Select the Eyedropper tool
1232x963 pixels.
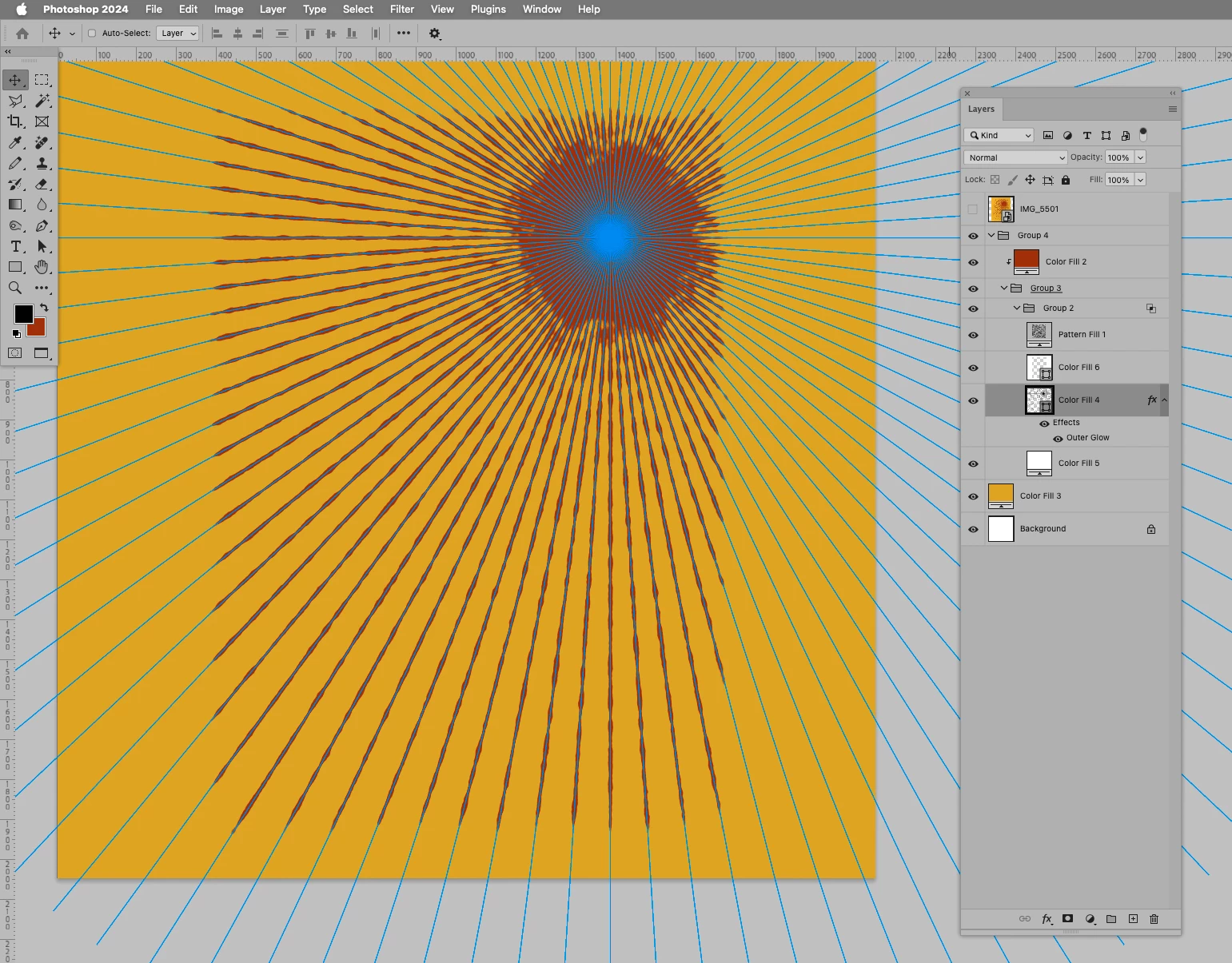click(15, 142)
